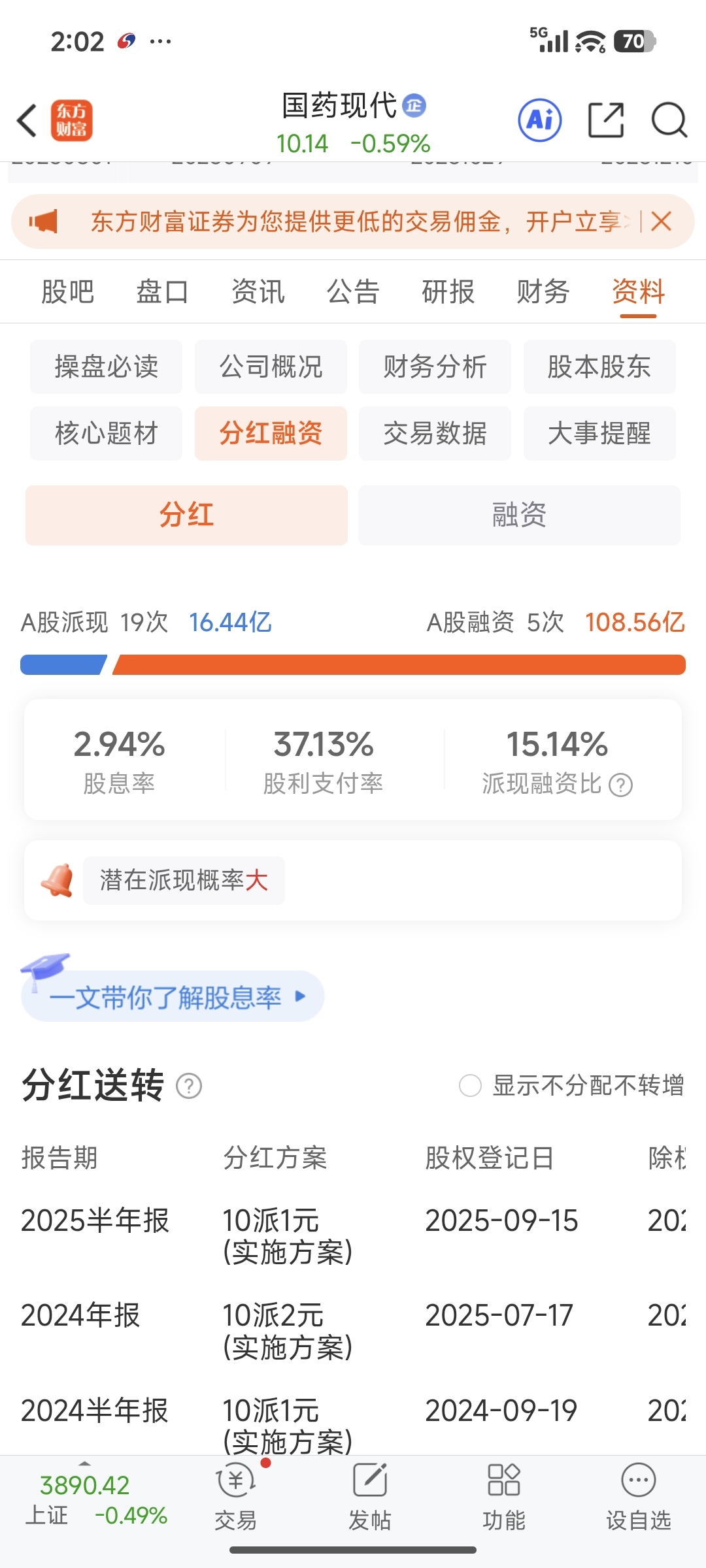This screenshot has height=1568, width=706.
Task: Select the 分红 toggle
Action: point(186,515)
